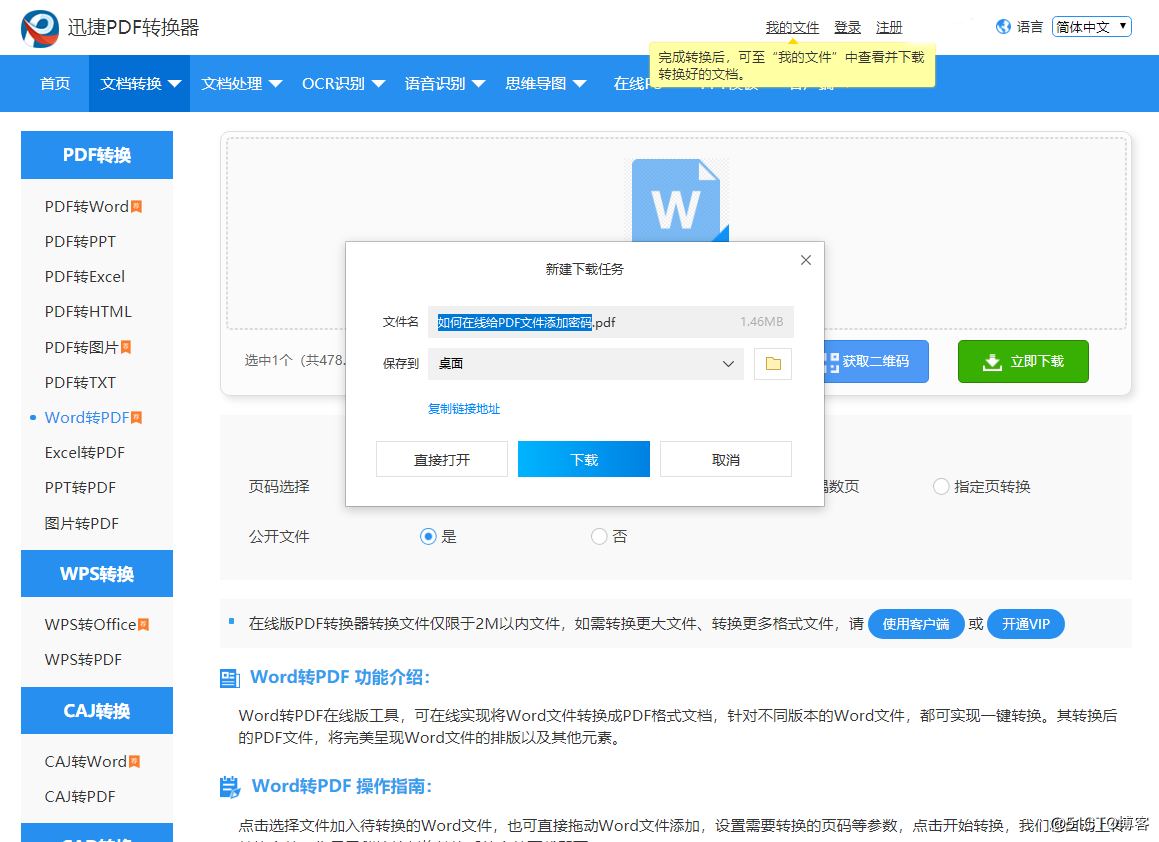Click the badge next to WPS转Office
This screenshot has height=842, width=1159.
(143, 625)
